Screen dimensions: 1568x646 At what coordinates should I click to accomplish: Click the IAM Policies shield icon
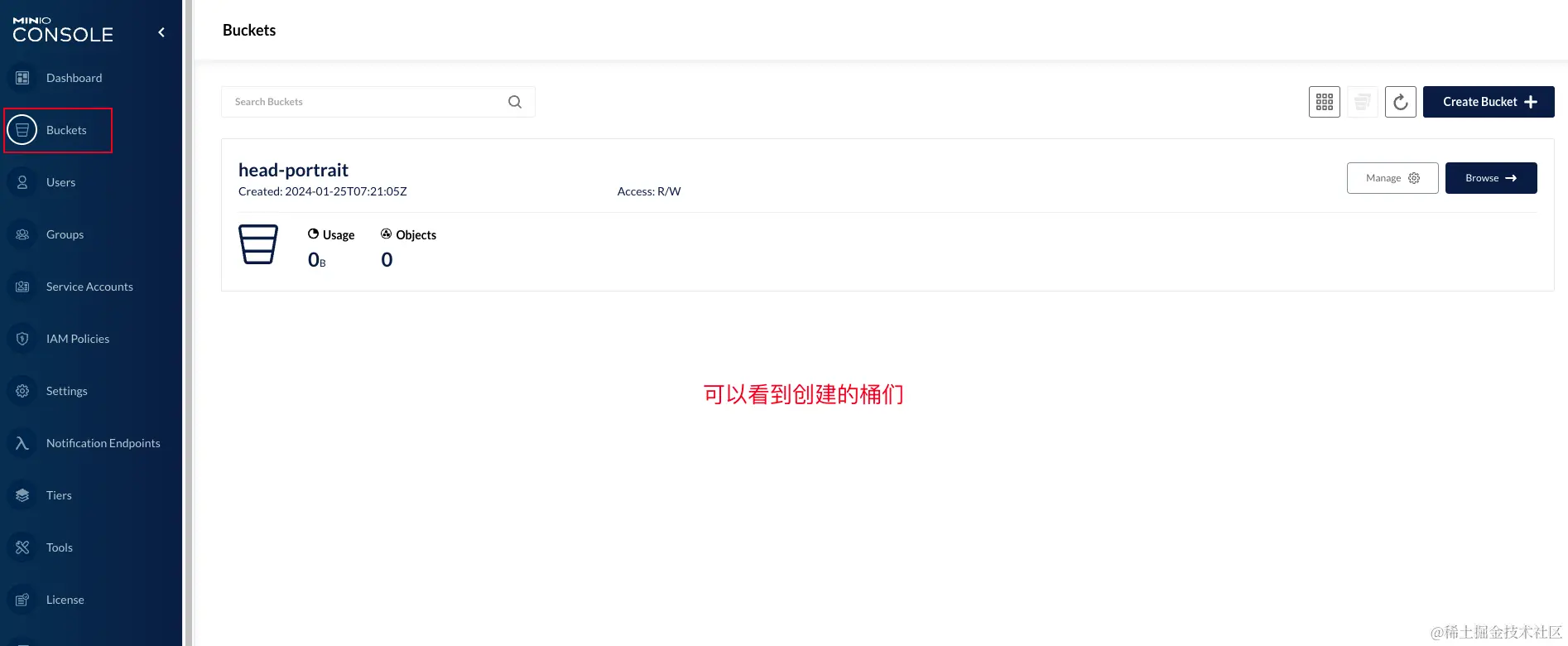point(22,339)
